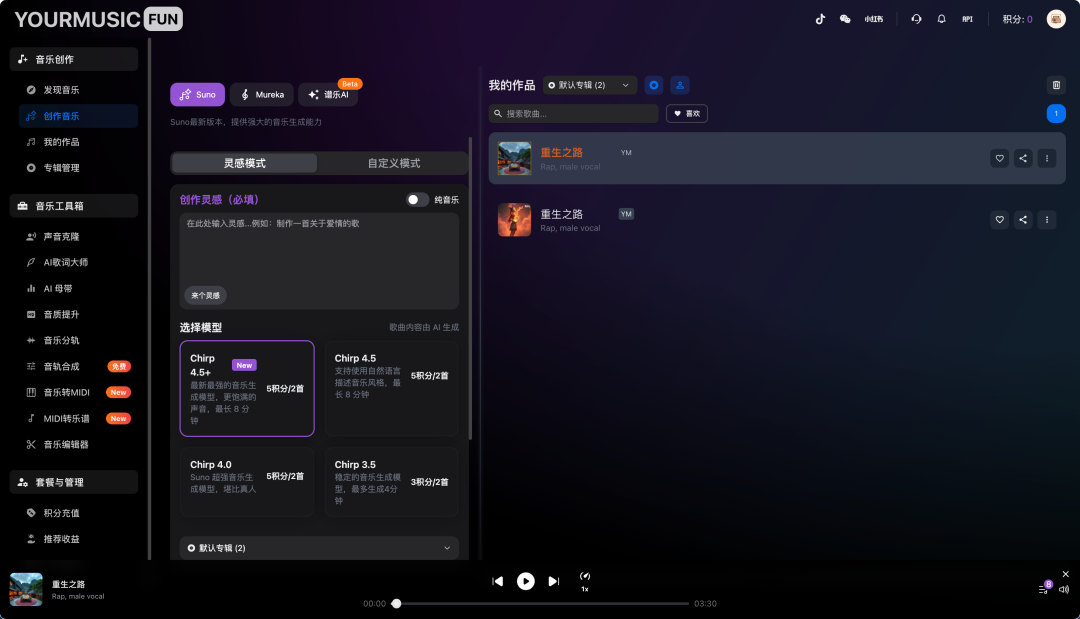Viewport: 1080px width, 619px height.
Task: Share the second 重生之路 song
Action: 1023,220
